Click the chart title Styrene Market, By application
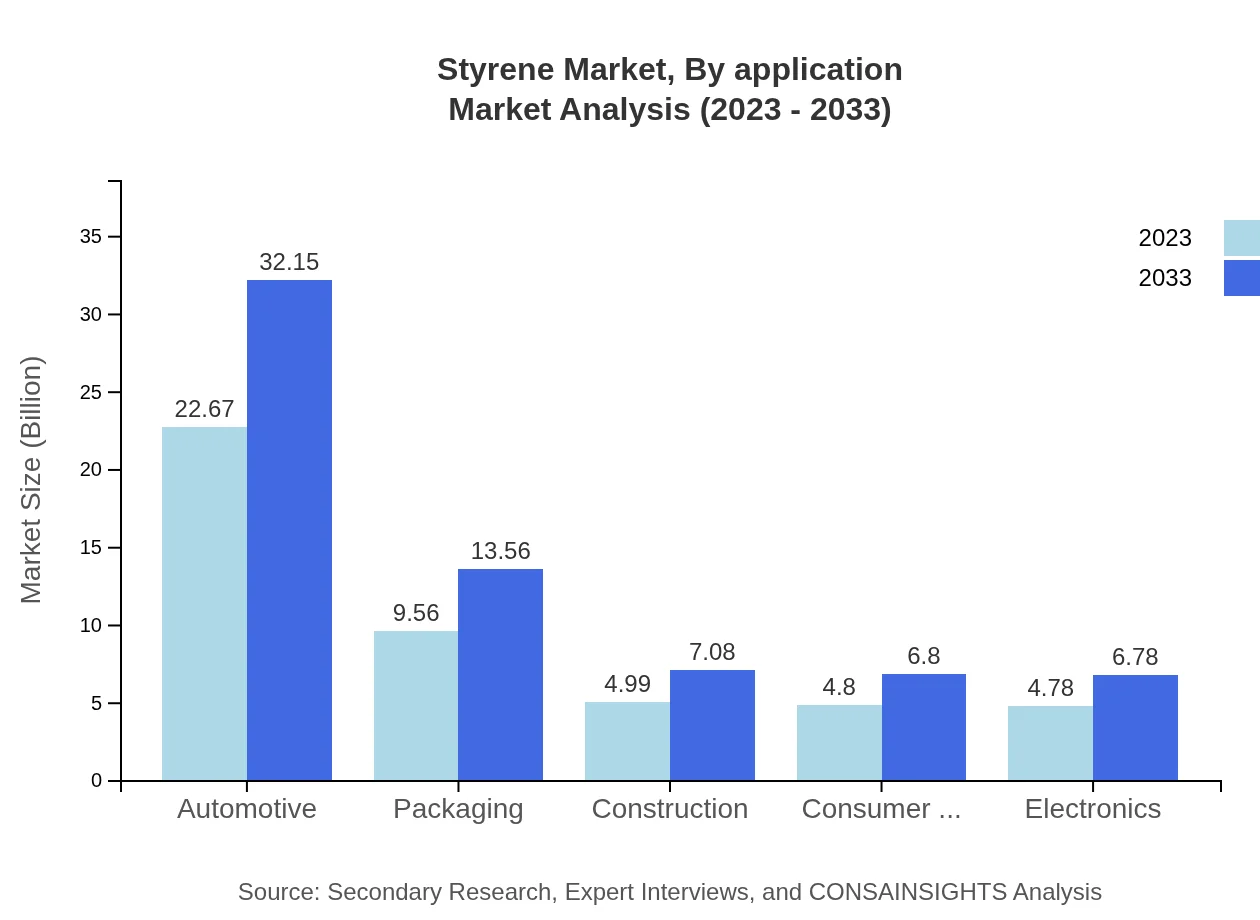The height and width of the screenshot is (920, 1260). point(670,69)
